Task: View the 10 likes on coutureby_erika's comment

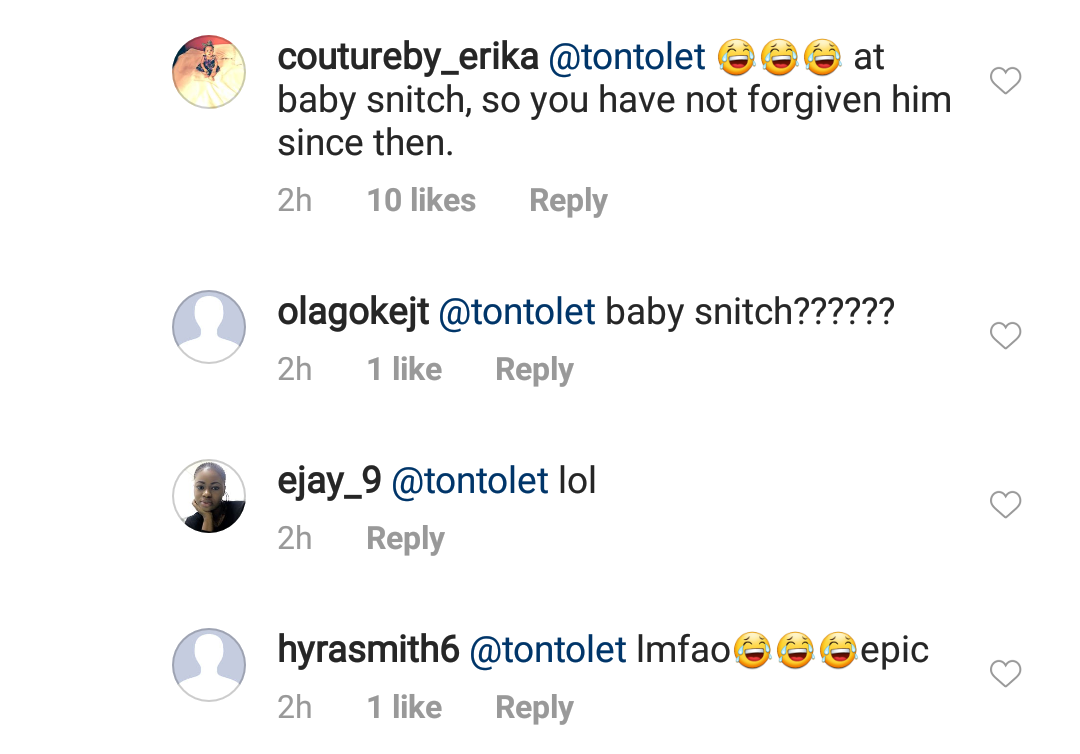Action: (421, 201)
